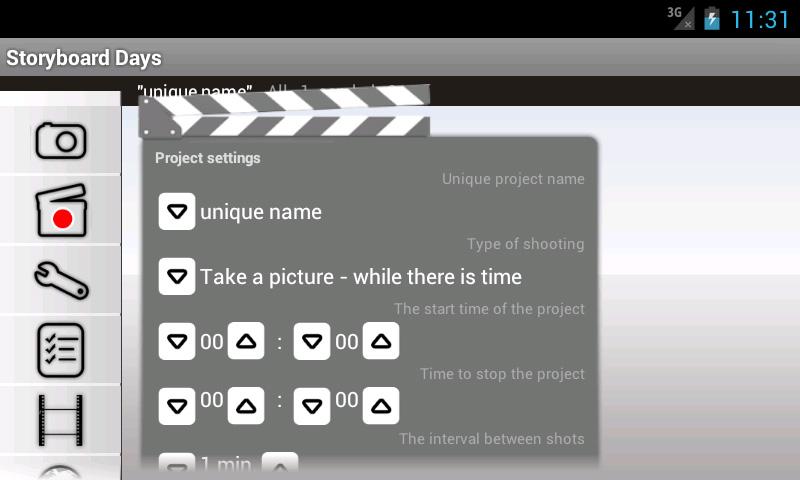Viewport: 800px width, 480px height.
Task: Increase stop time hours
Action: pos(246,406)
